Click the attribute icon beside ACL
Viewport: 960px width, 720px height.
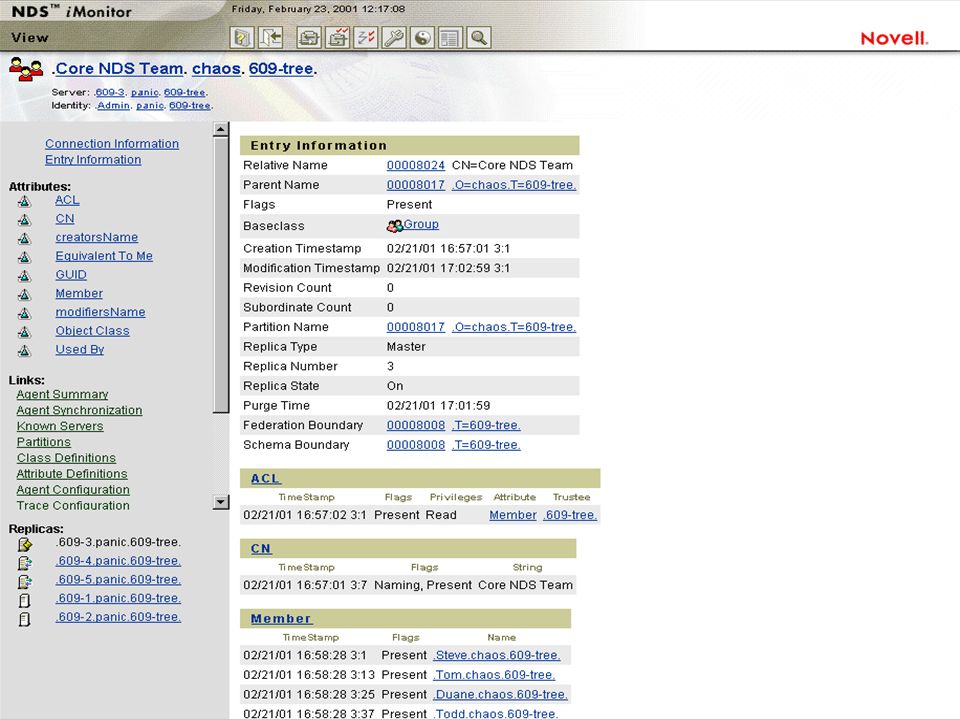[x=24, y=201]
